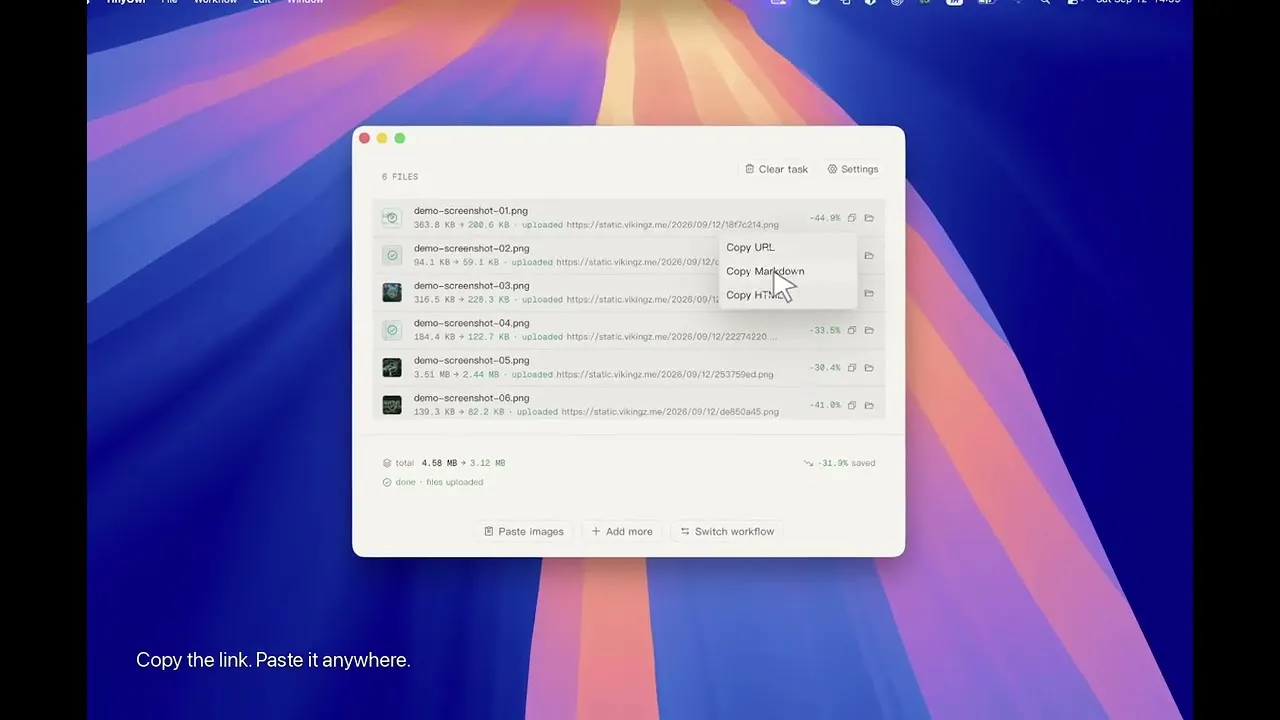Open Settings
Viewport: 1280px width, 720px height.
853,169
